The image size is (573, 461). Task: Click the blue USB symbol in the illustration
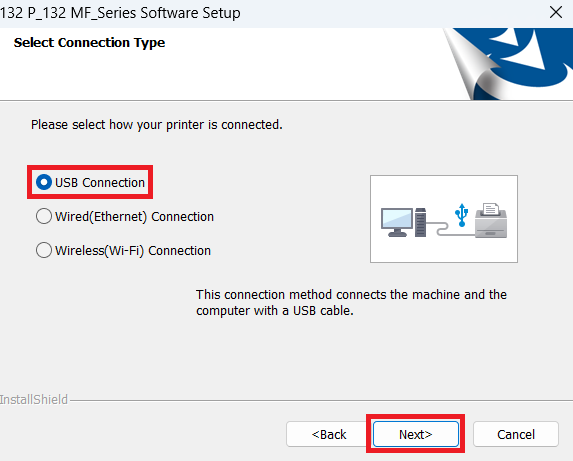pyautogui.click(x=462, y=215)
